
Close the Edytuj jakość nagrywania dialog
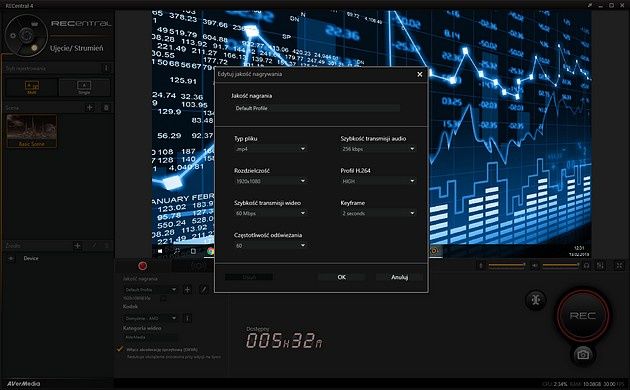[x=419, y=74]
